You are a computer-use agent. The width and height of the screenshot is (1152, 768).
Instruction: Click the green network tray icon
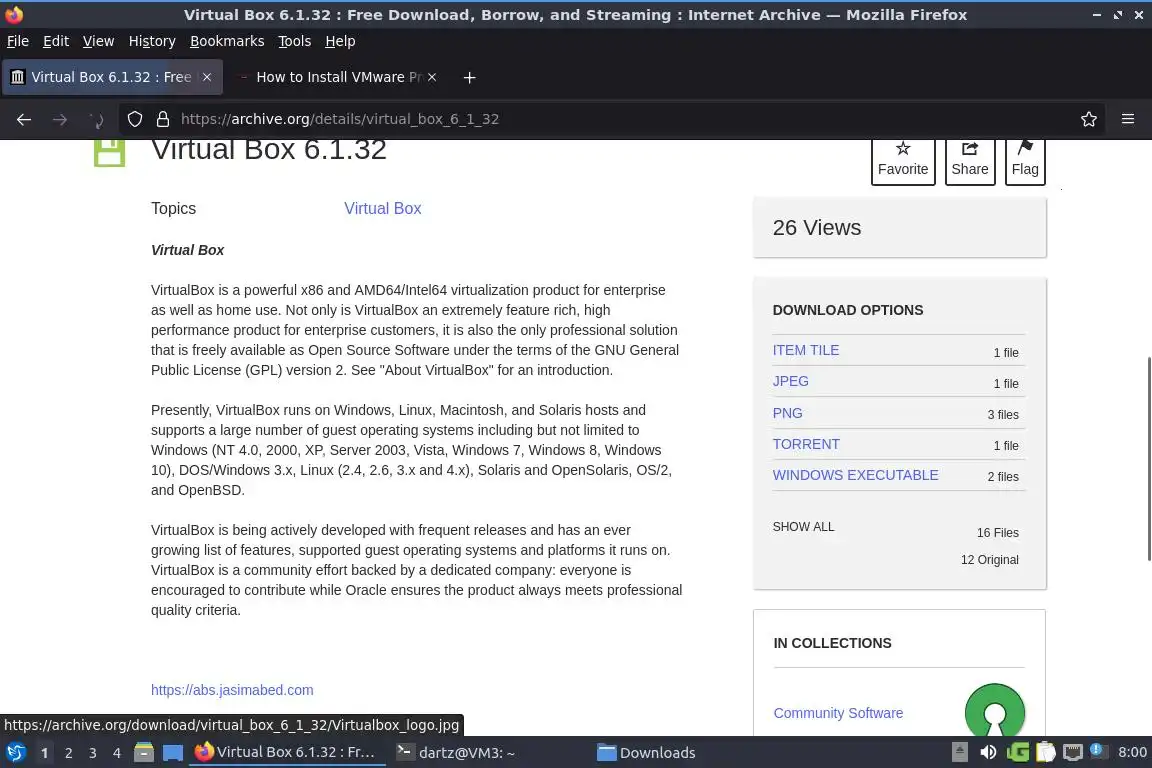pyautogui.click(x=1018, y=752)
